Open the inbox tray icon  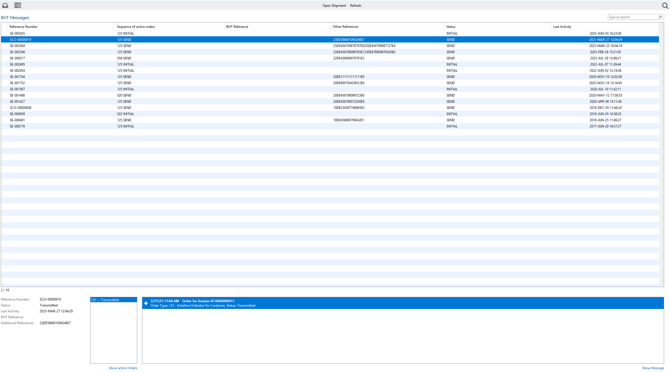coord(6,6)
